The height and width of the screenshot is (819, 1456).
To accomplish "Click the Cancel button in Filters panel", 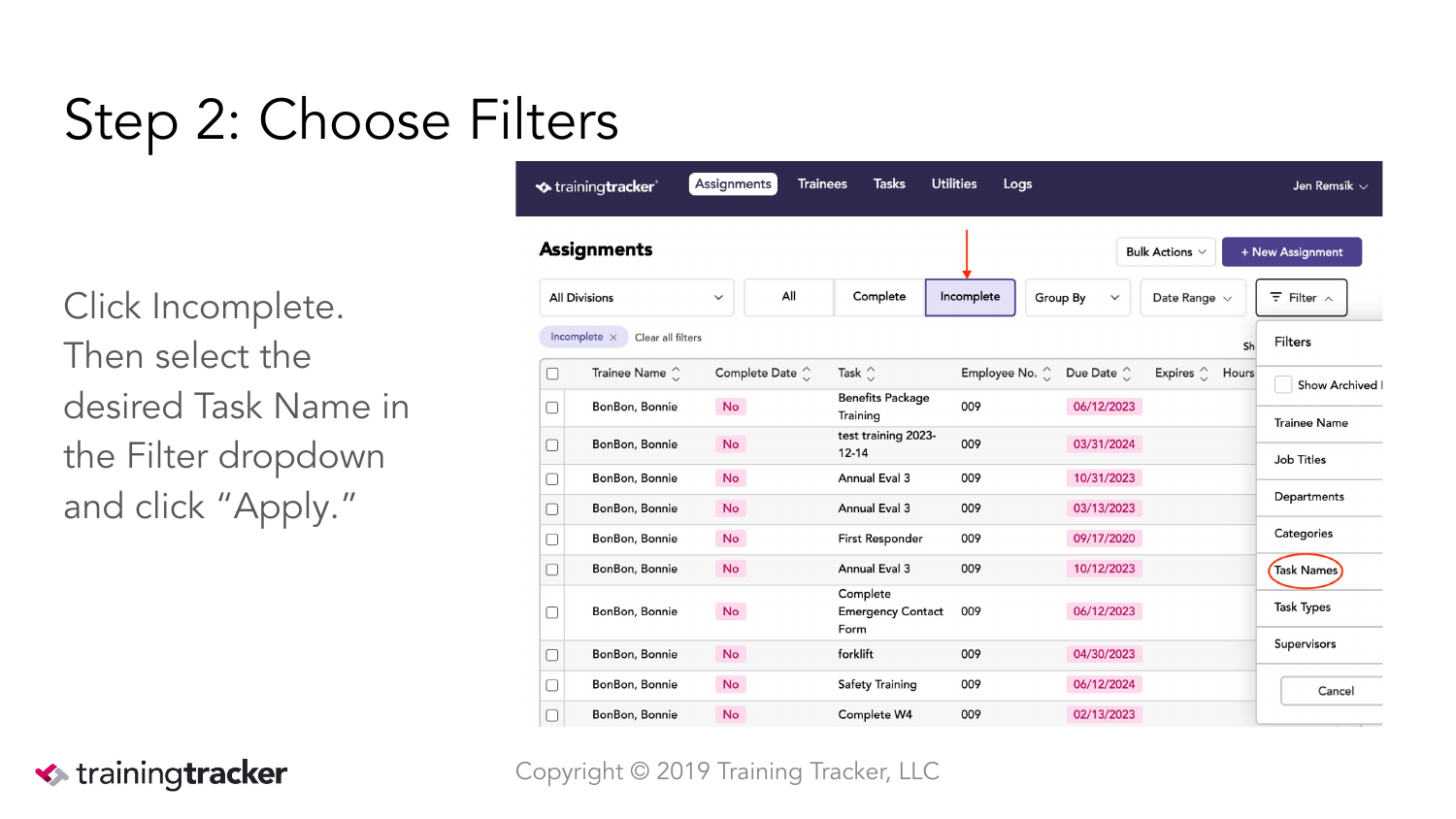I will click(1332, 691).
